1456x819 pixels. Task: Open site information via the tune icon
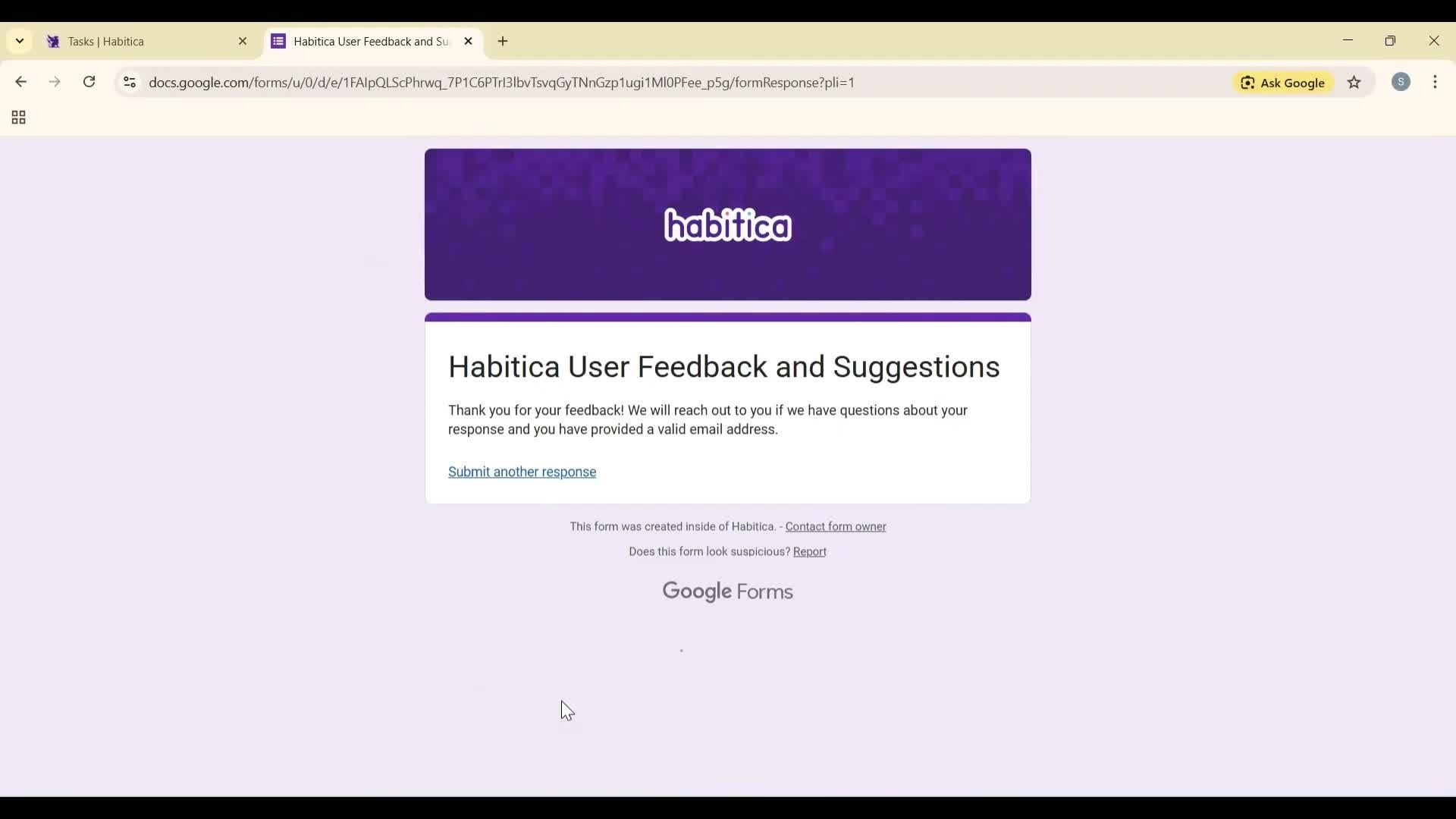tap(129, 83)
